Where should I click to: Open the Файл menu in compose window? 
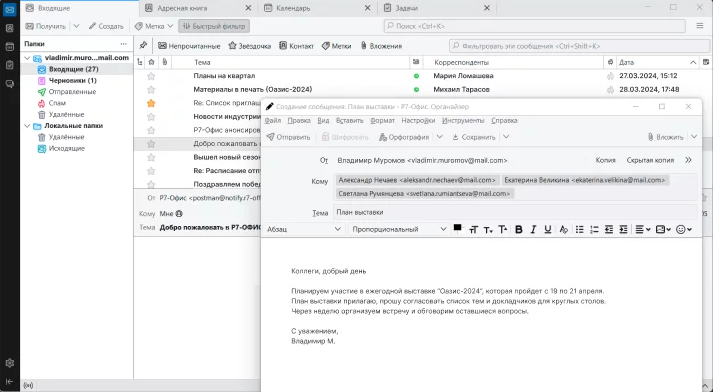coord(273,121)
